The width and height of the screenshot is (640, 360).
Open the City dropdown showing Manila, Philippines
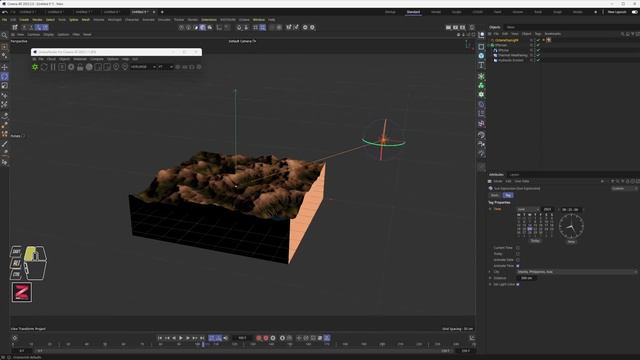tap(577, 272)
